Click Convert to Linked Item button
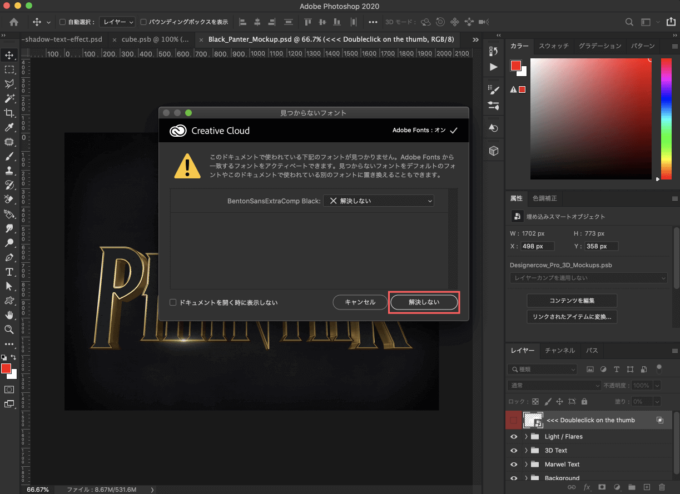This screenshot has width=680, height=494. 572,317
